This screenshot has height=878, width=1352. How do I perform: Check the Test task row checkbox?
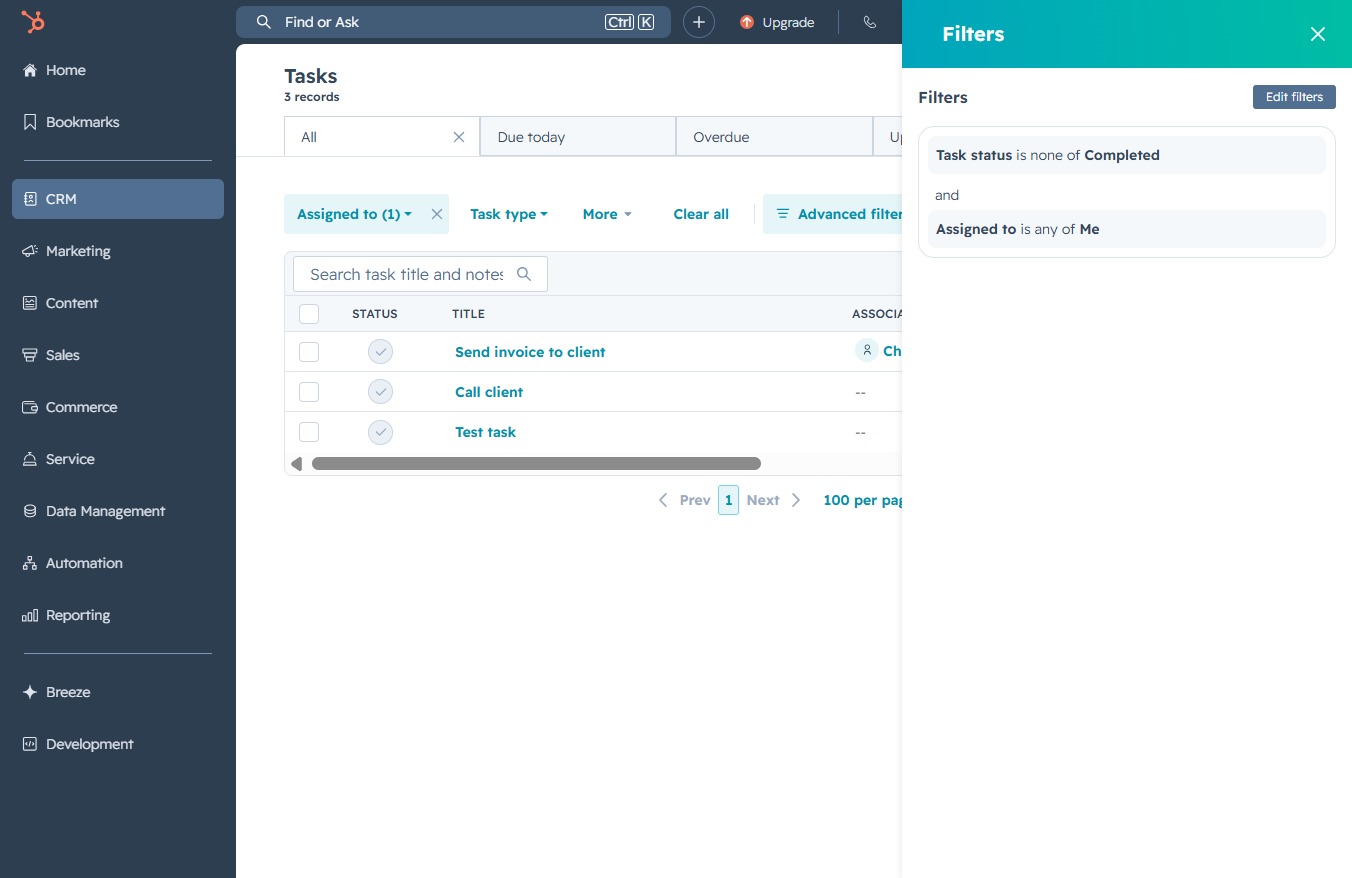point(309,432)
